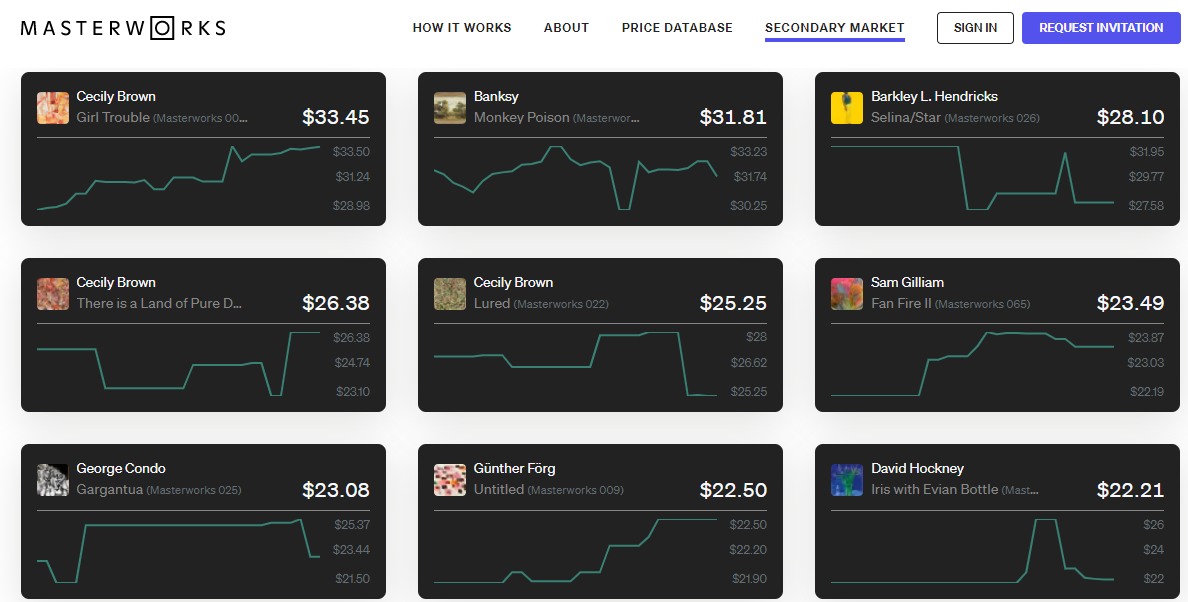
Task: Click the Lured price chart
Action: click(x=575, y=363)
